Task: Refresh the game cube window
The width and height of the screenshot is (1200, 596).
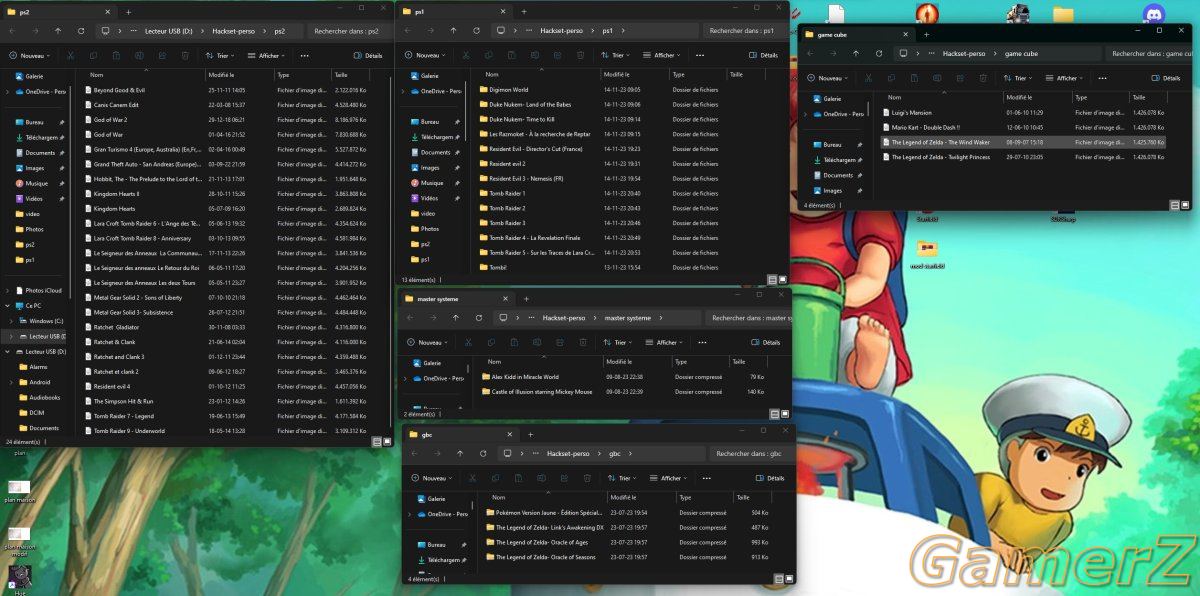Action: [881, 53]
